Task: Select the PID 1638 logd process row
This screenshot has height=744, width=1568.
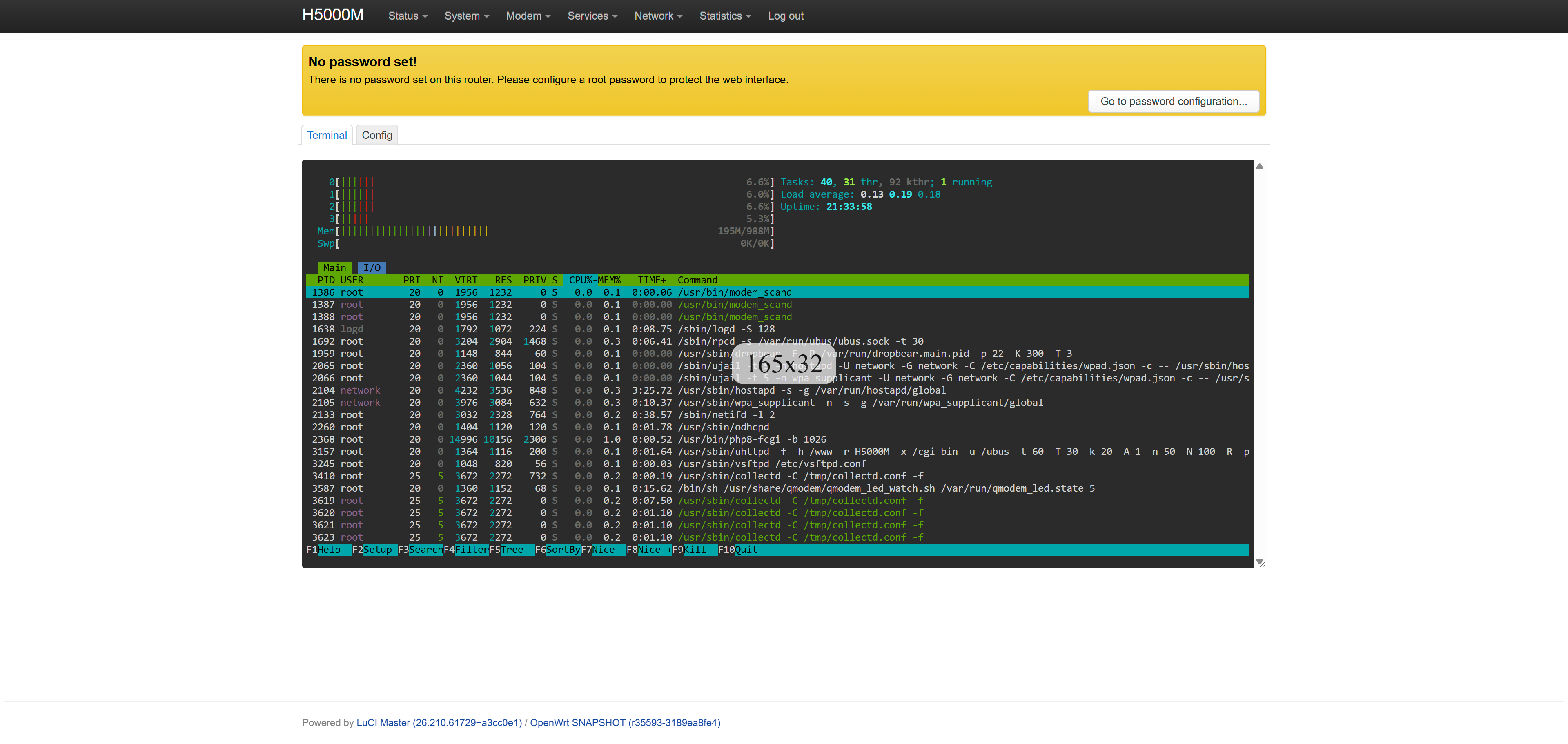Action: point(777,329)
